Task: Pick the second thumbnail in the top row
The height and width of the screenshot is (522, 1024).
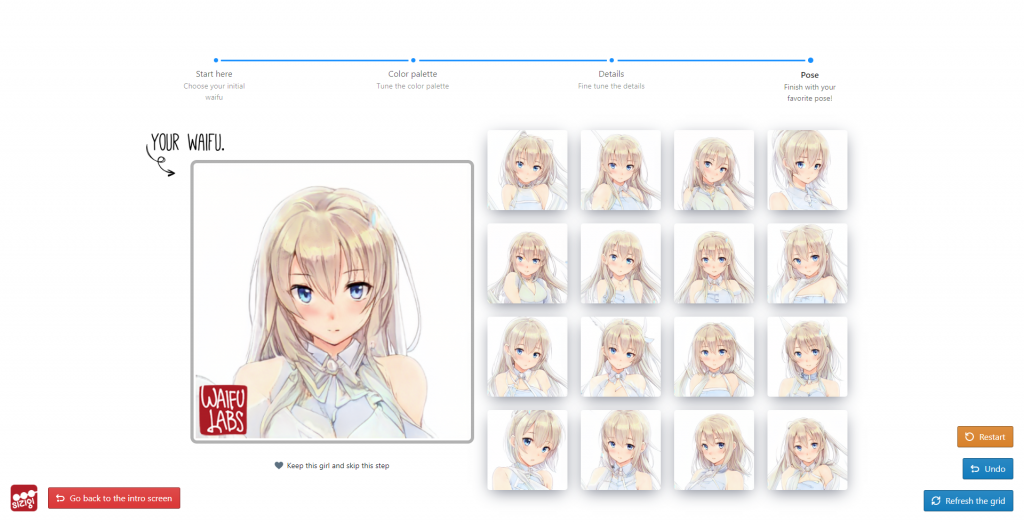Action: (620, 170)
